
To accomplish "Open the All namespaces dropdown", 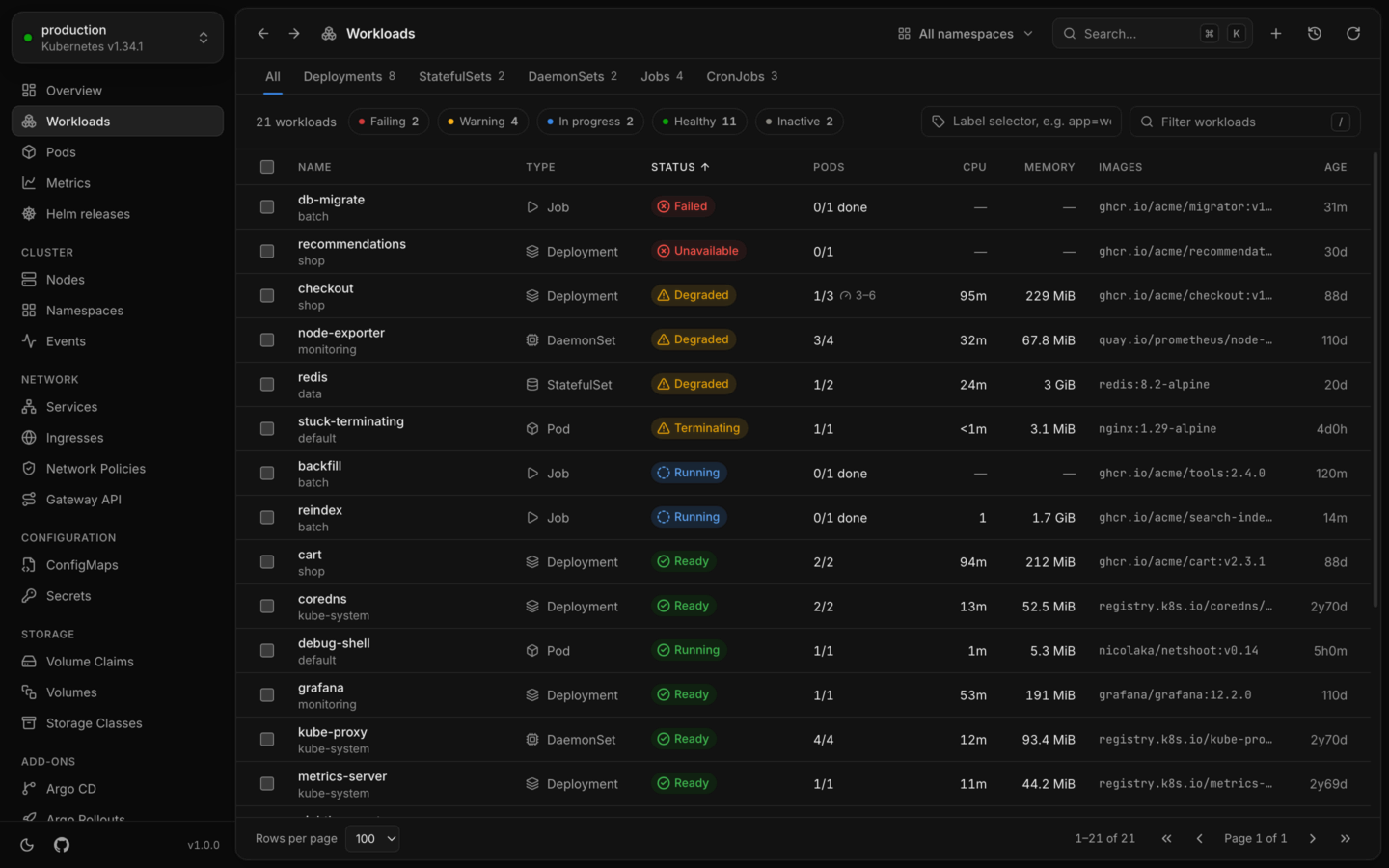I will [966, 34].
